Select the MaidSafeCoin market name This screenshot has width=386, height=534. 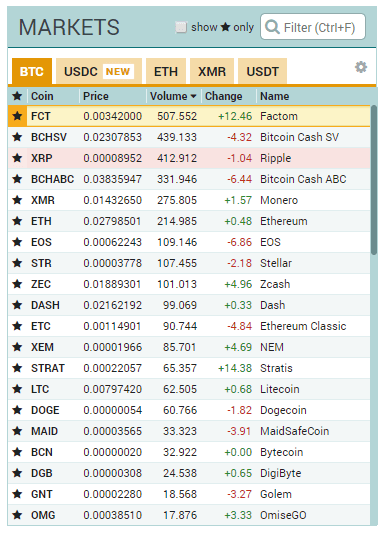[x=295, y=431]
